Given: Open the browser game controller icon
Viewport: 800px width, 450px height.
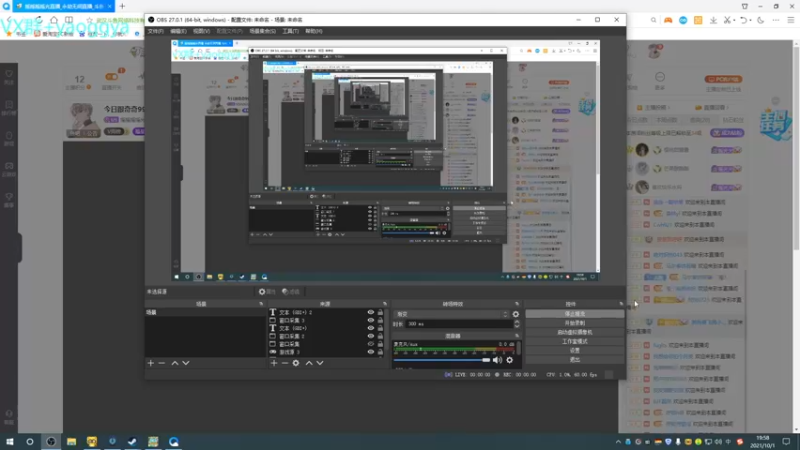Looking at the screenshot, I should coord(668,20).
